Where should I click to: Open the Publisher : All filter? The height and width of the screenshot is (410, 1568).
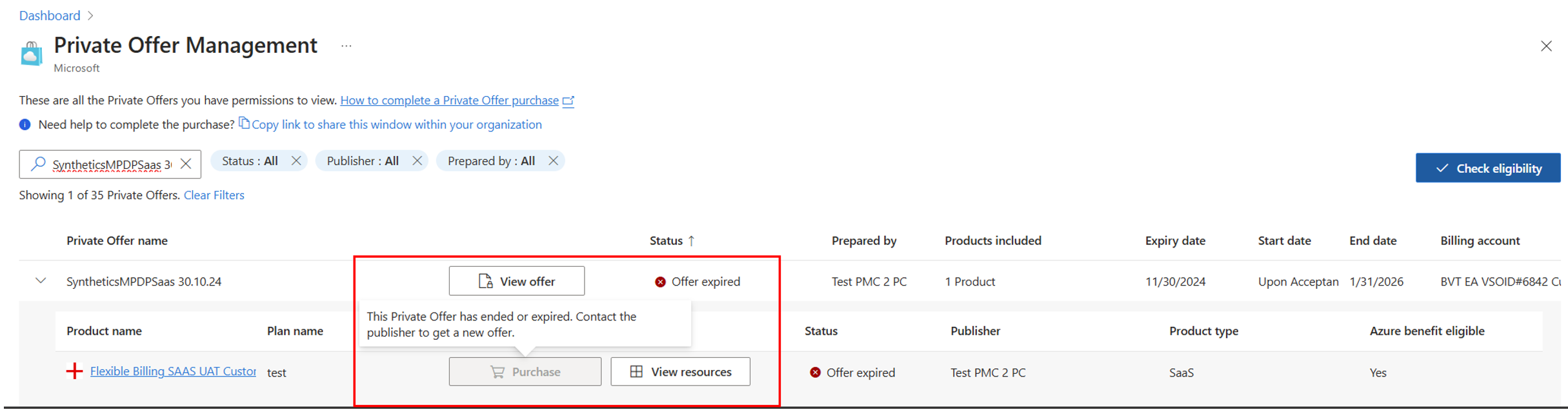tap(363, 161)
